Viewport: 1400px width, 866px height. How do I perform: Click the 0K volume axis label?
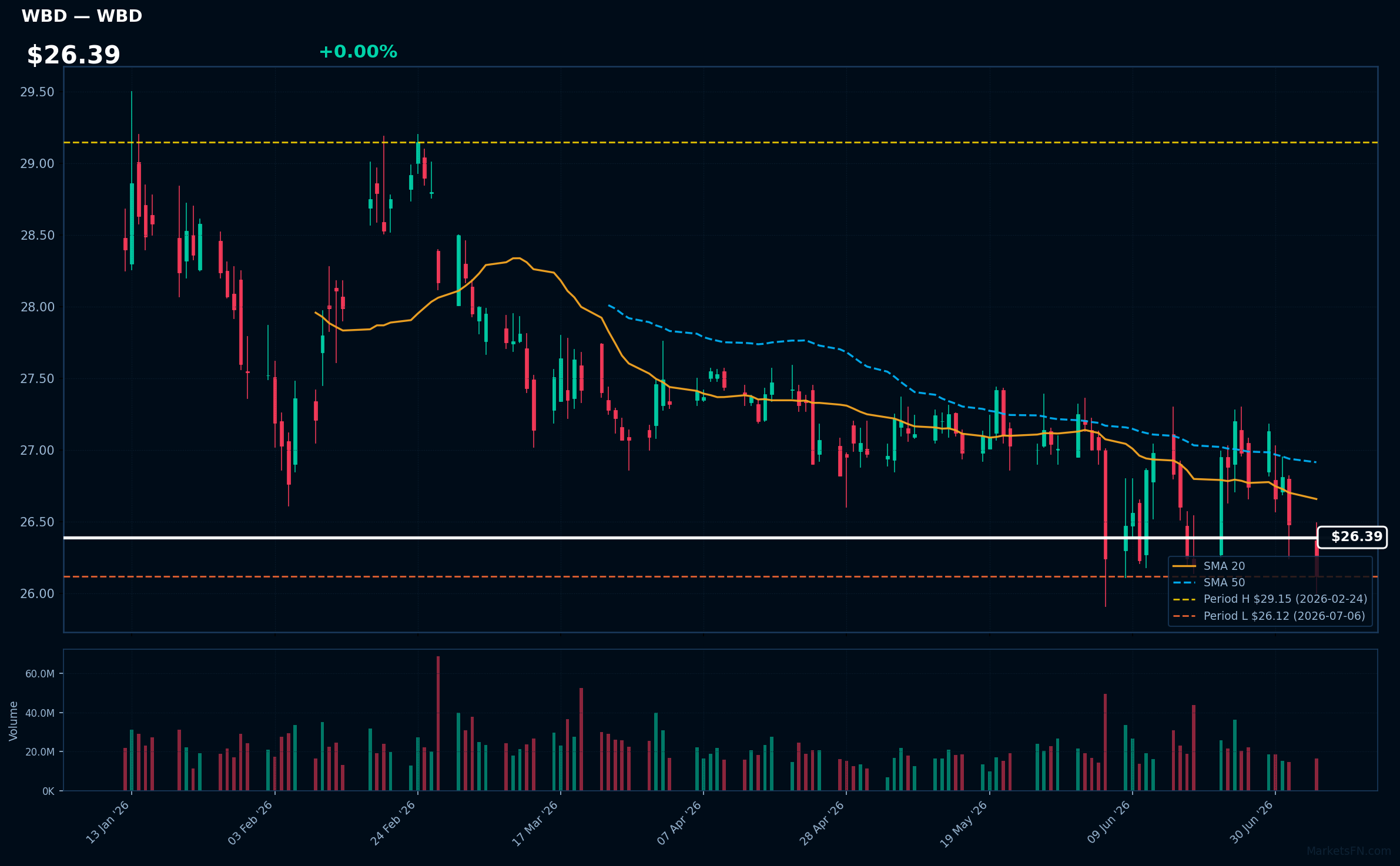click(48, 791)
